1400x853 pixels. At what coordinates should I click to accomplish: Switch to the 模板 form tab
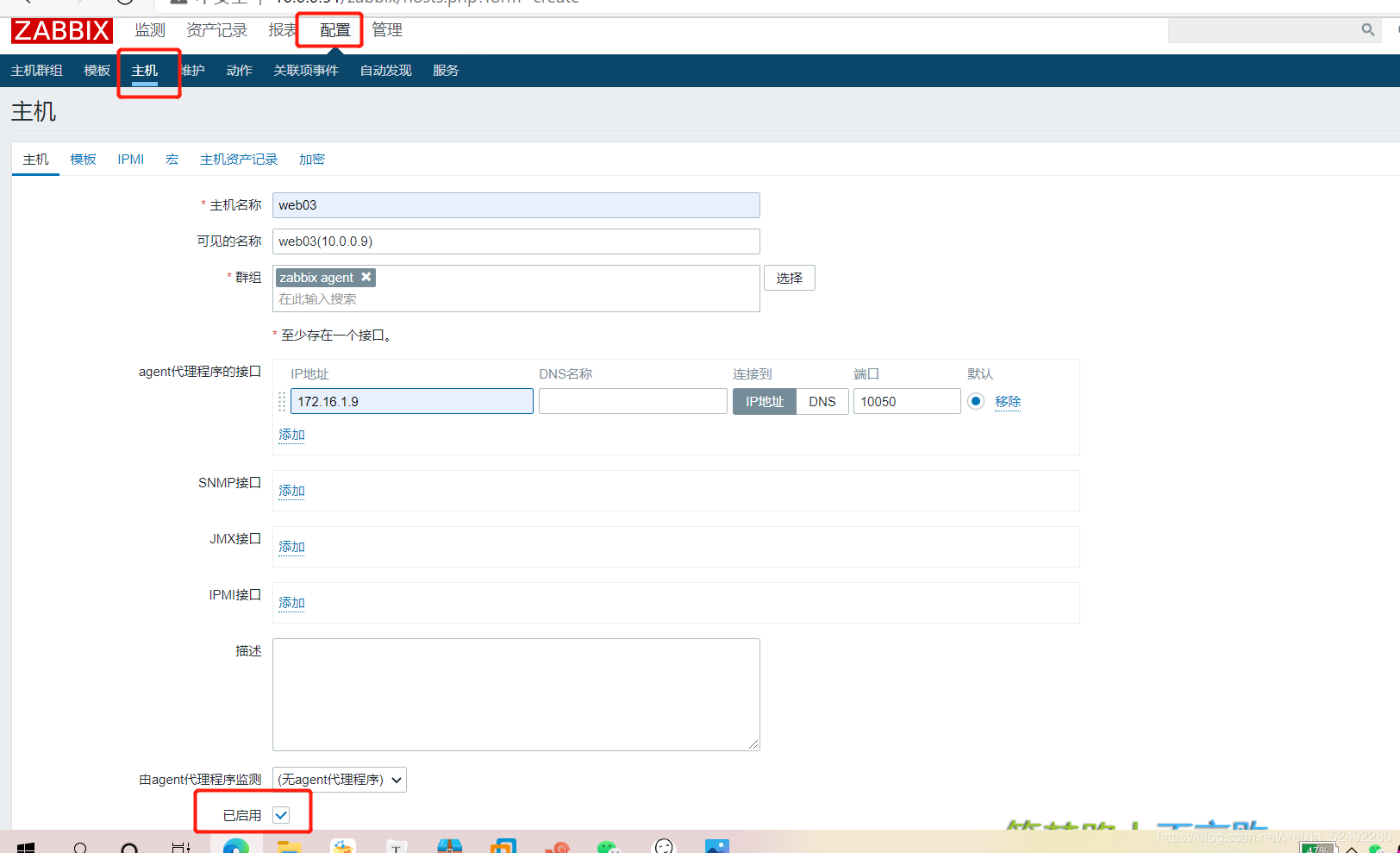pos(84,160)
